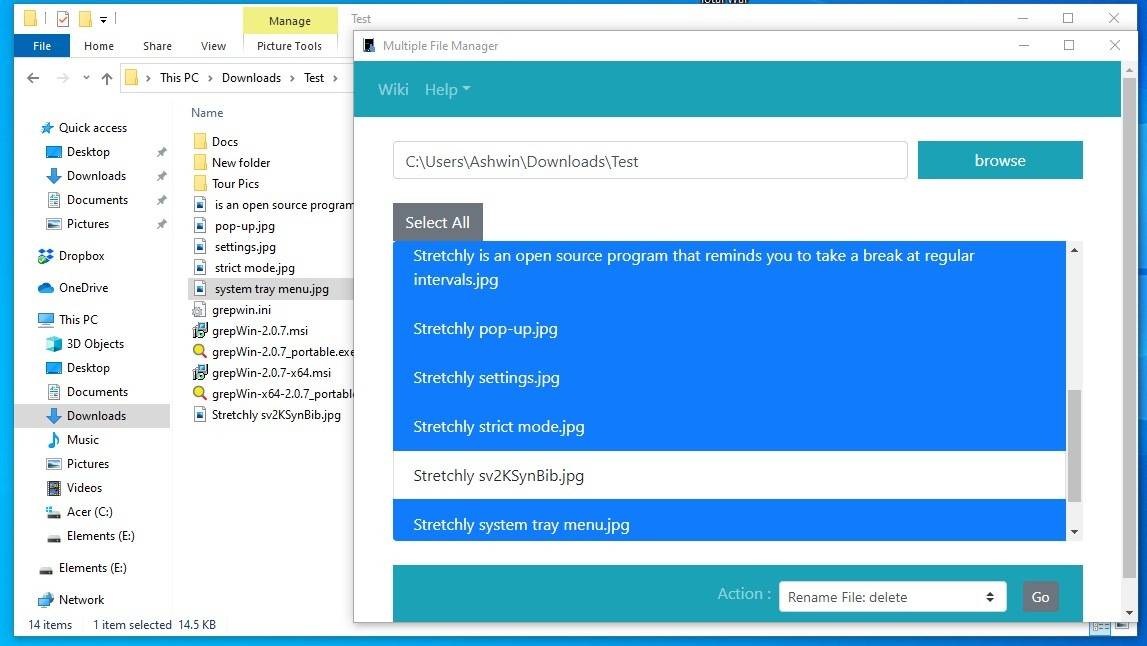Open the Help dropdown menu
Viewport: 1147px width, 646px height.
pos(447,90)
